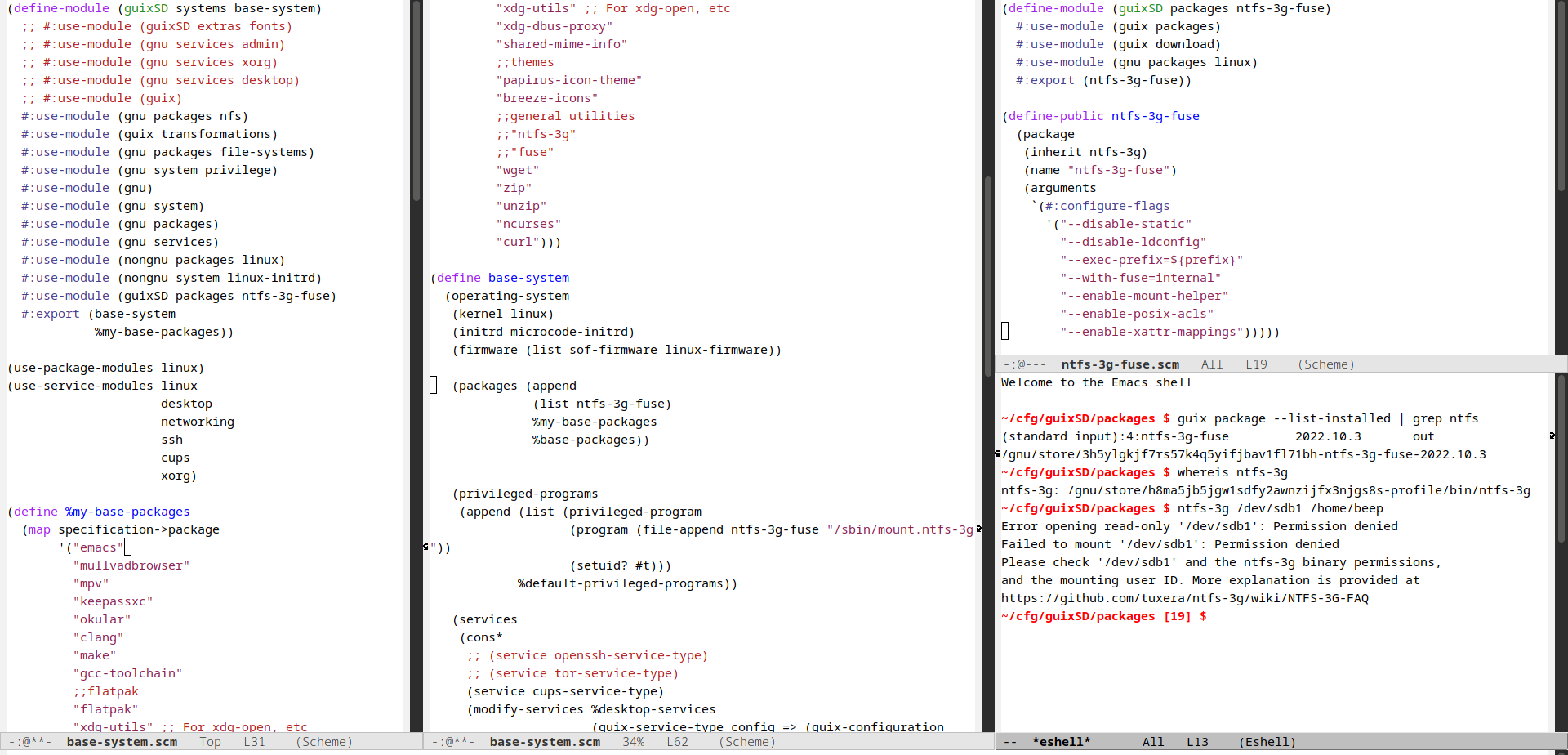This screenshot has height=755, width=1568.
Task: Click the 'whereis ntfs-3g' command line
Action: pyautogui.click(x=1232, y=472)
